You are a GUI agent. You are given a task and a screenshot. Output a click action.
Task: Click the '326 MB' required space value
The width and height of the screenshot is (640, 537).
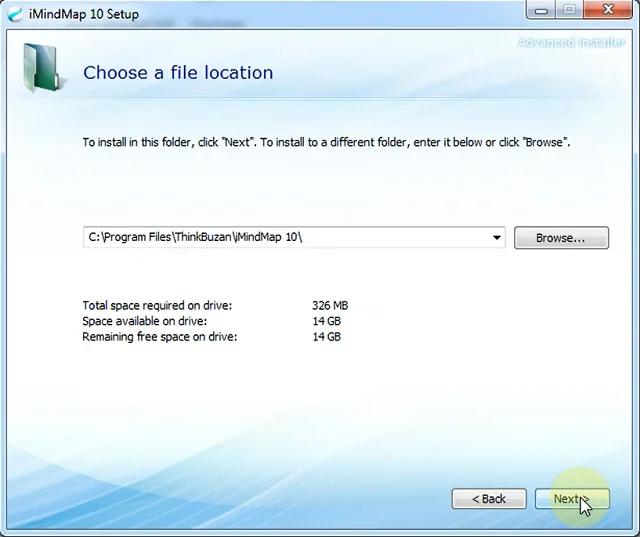(330, 305)
